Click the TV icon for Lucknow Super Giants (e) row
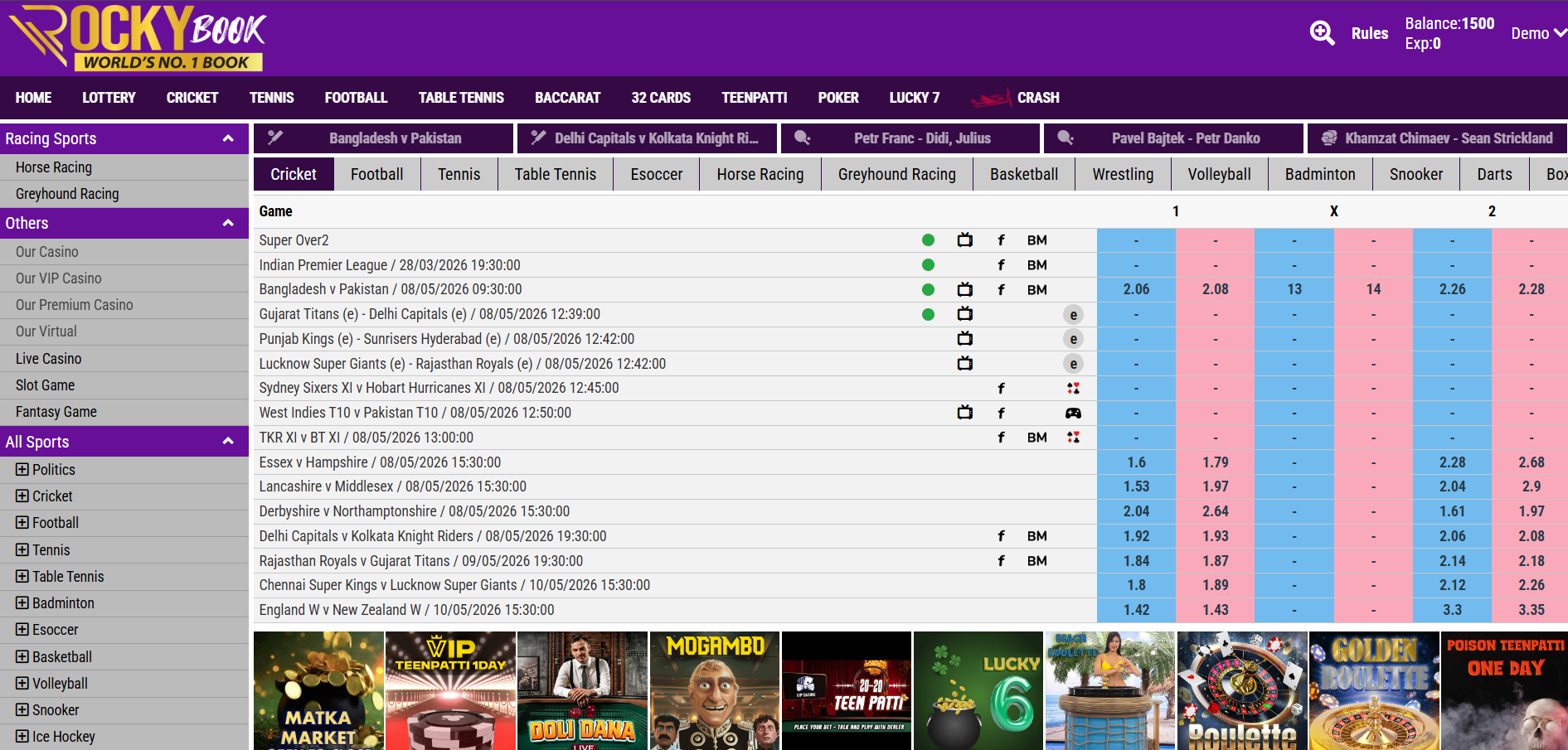Image resolution: width=1568 pixels, height=750 pixels. coord(964,363)
